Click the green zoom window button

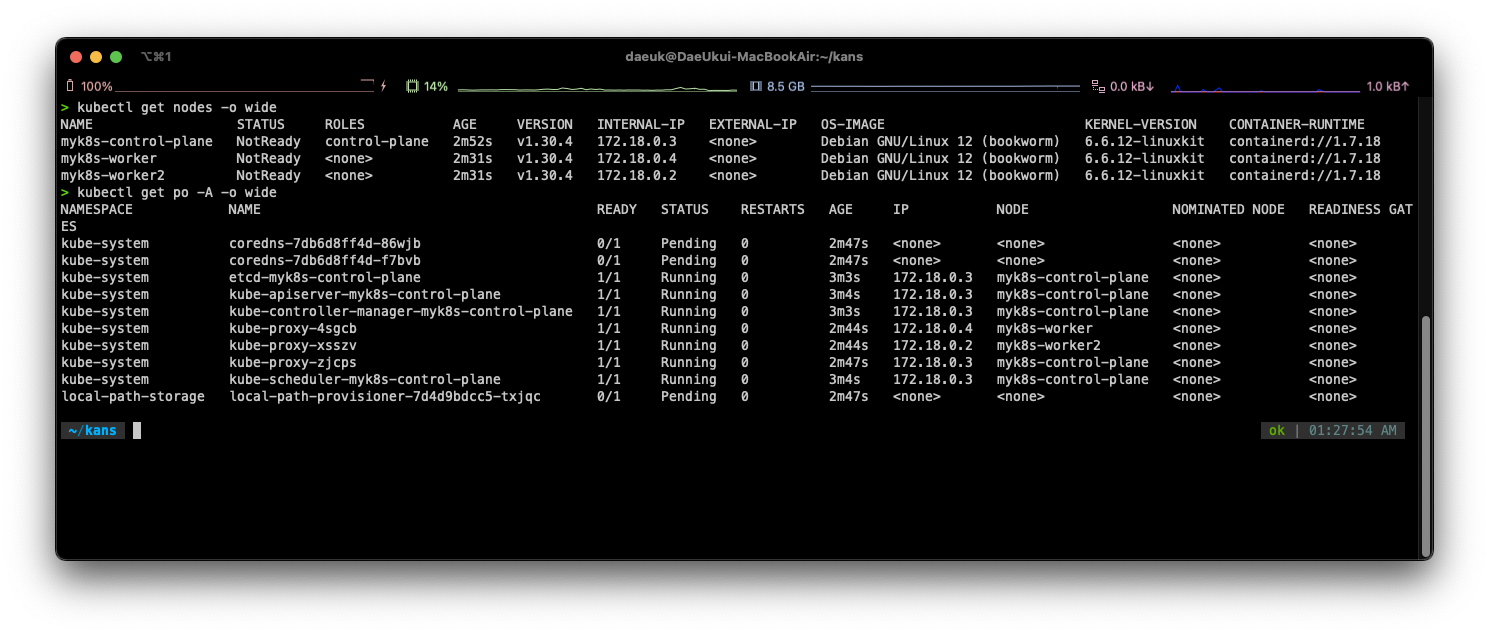click(116, 57)
